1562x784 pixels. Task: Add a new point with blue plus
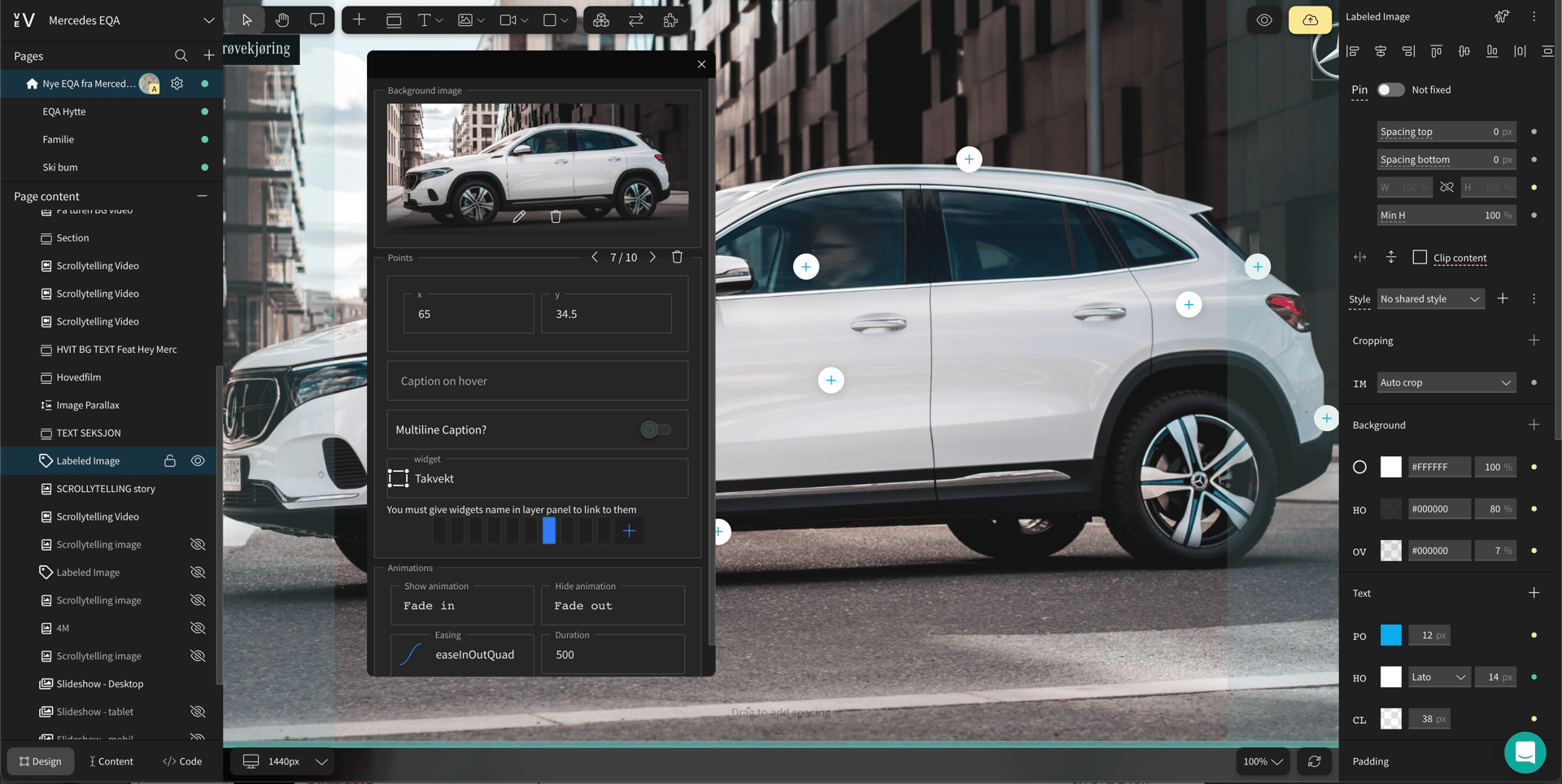629,531
